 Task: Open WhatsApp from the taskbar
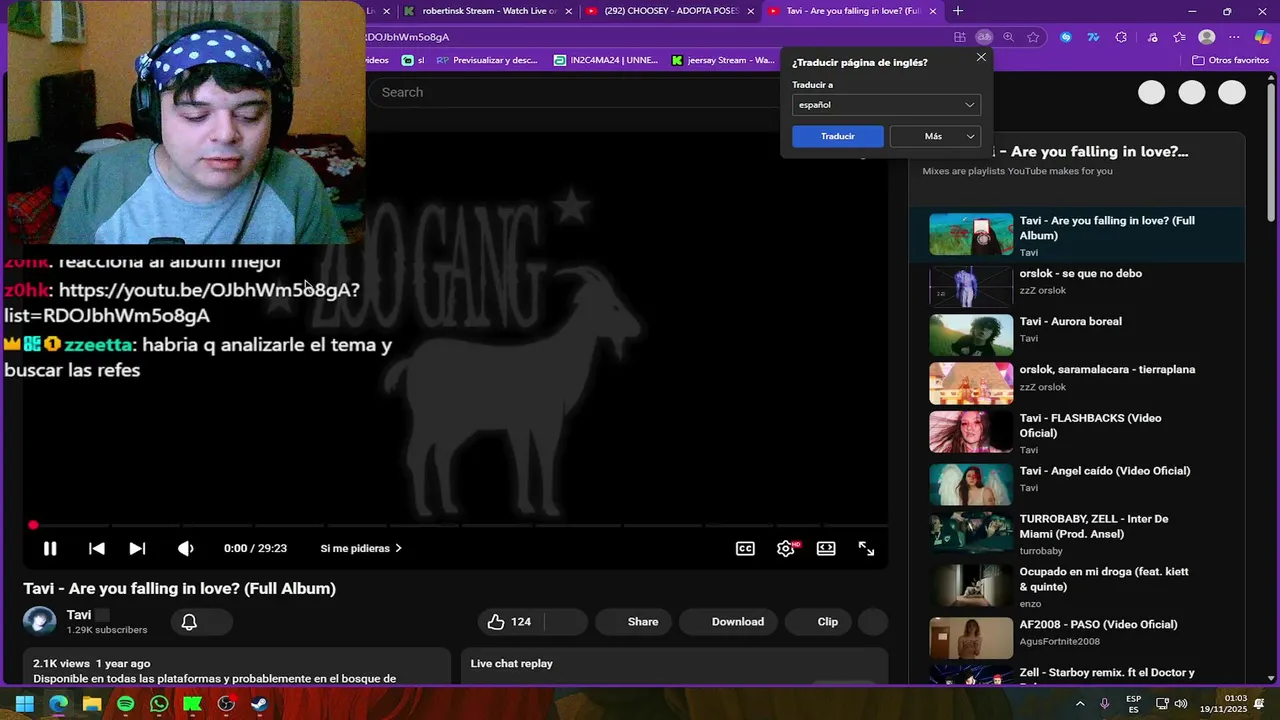159,704
